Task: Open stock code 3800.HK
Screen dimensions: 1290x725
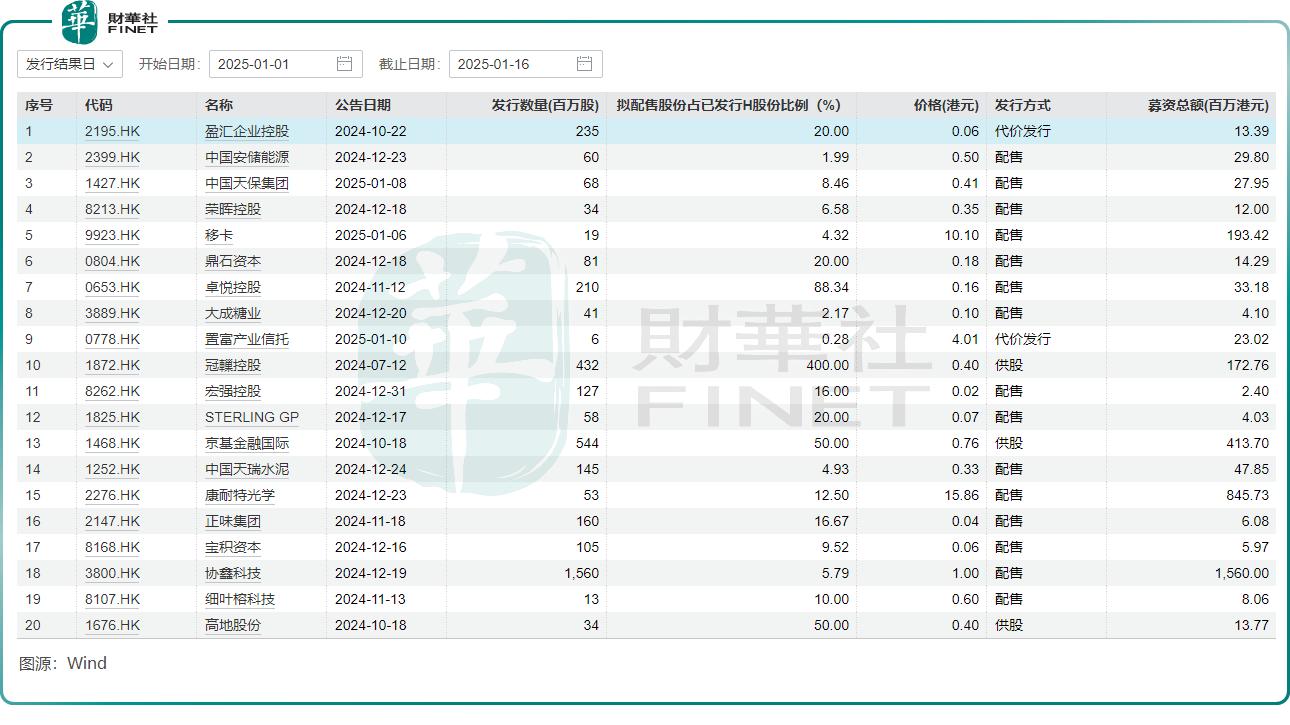Action: coord(113,573)
